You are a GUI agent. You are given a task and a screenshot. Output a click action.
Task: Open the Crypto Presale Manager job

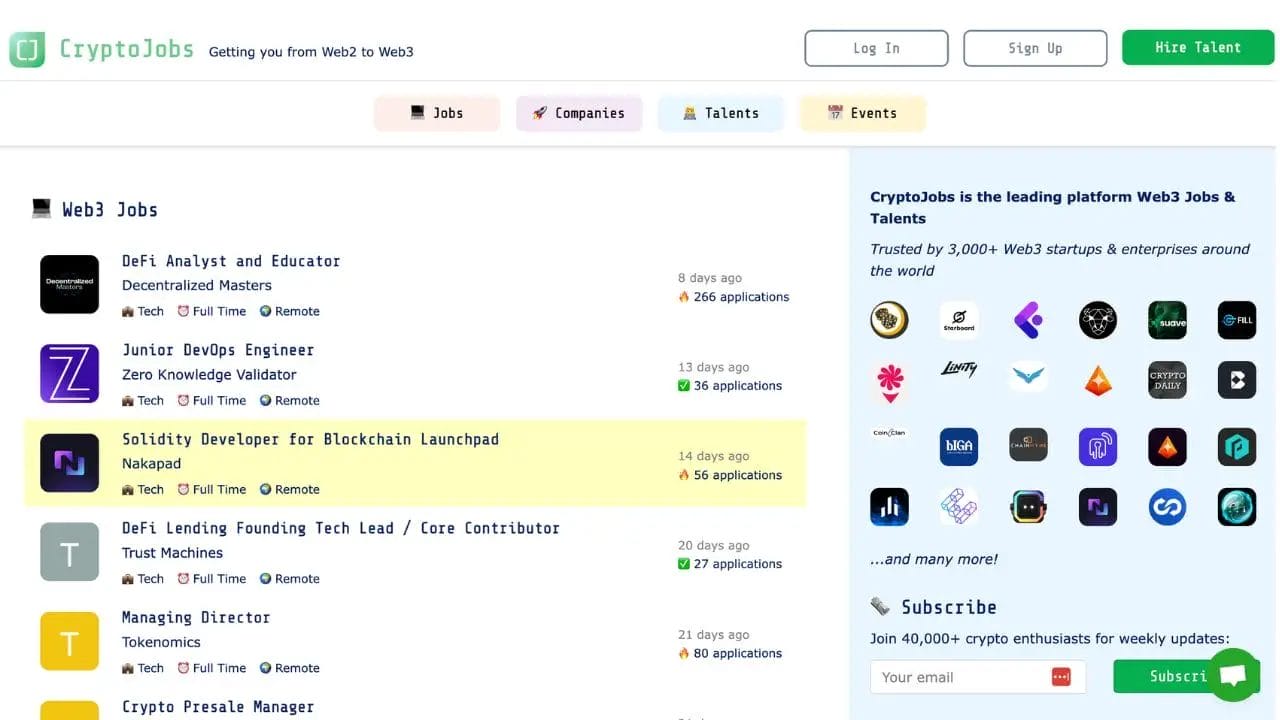218,706
